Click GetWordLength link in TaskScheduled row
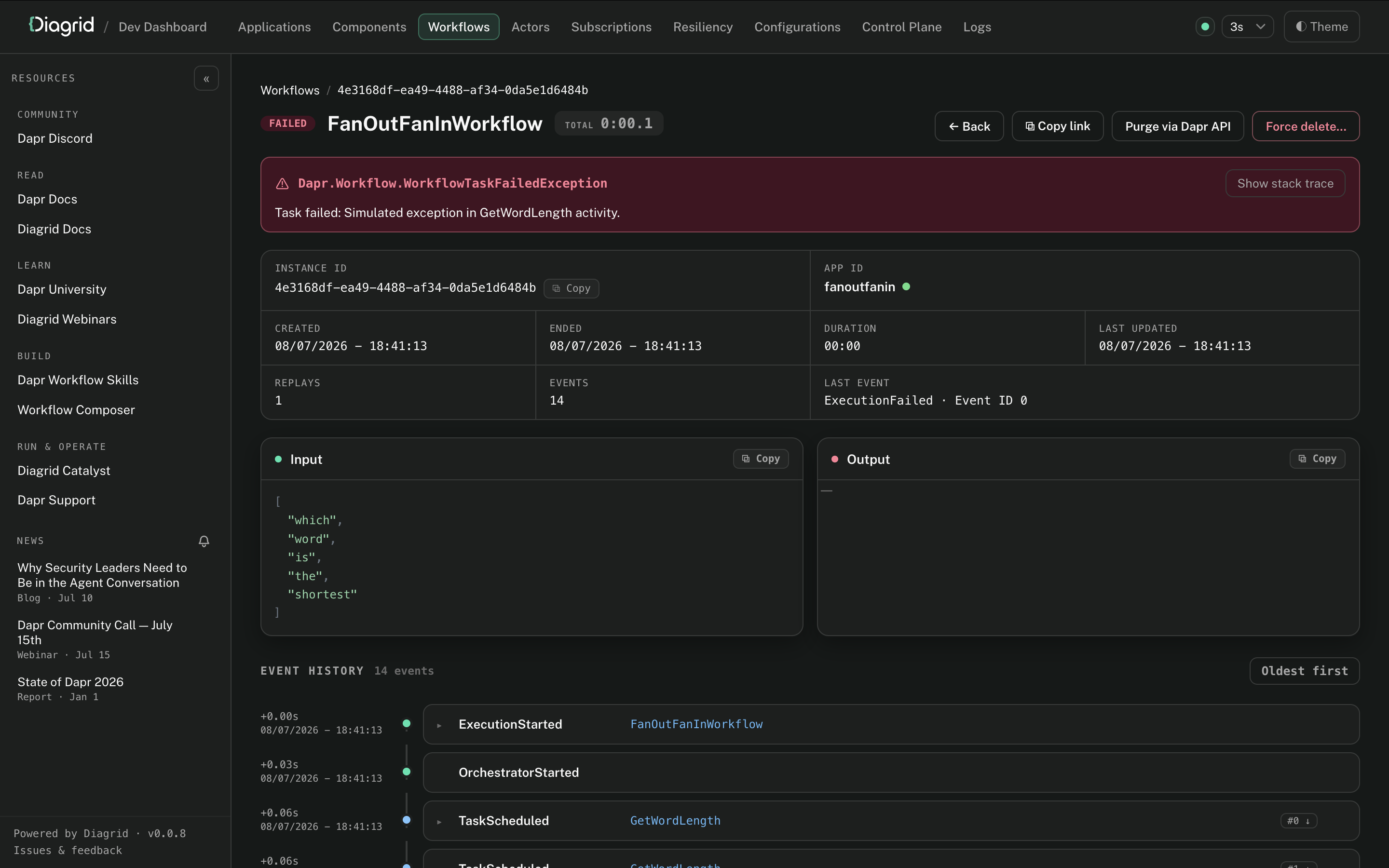Image resolution: width=1389 pixels, height=868 pixels. pyautogui.click(x=675, y=821)
